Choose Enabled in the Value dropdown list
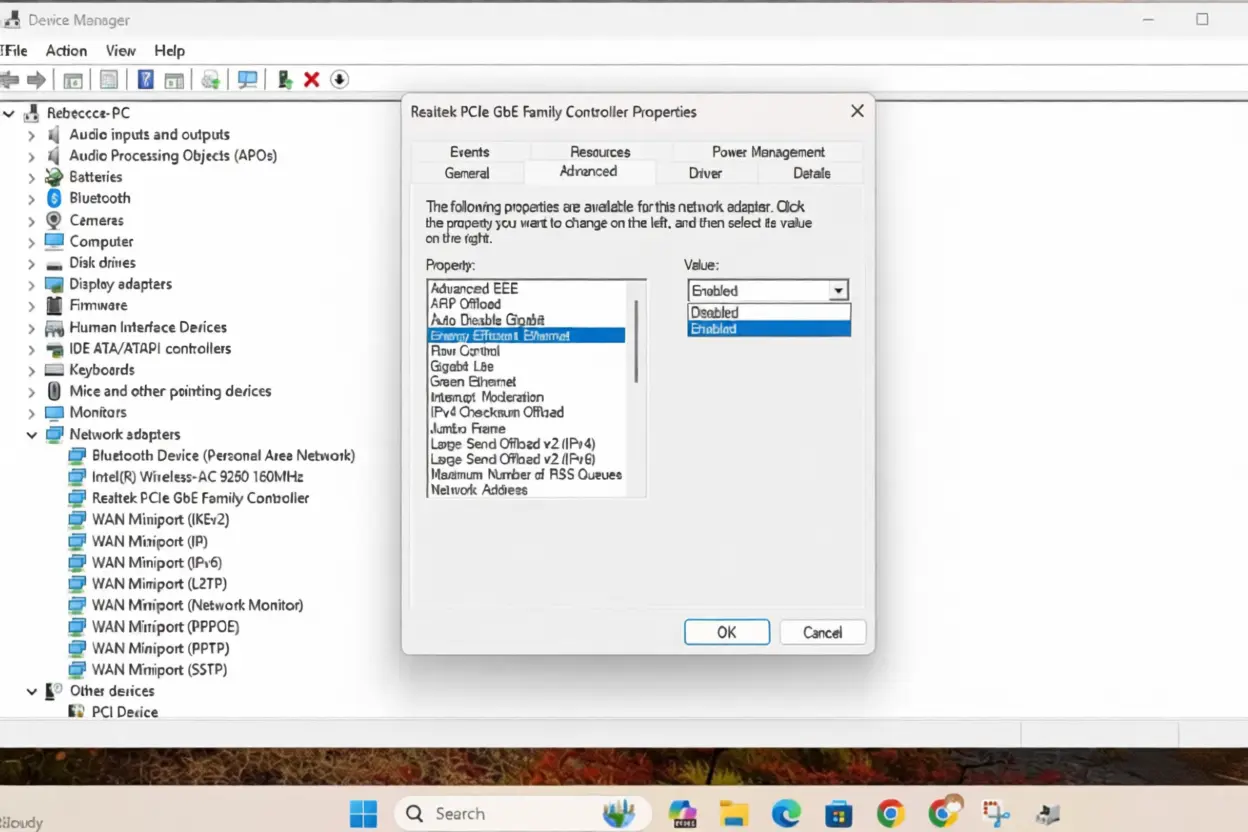Viewport: 1248px width, 832px height. (x=769, y=328)
